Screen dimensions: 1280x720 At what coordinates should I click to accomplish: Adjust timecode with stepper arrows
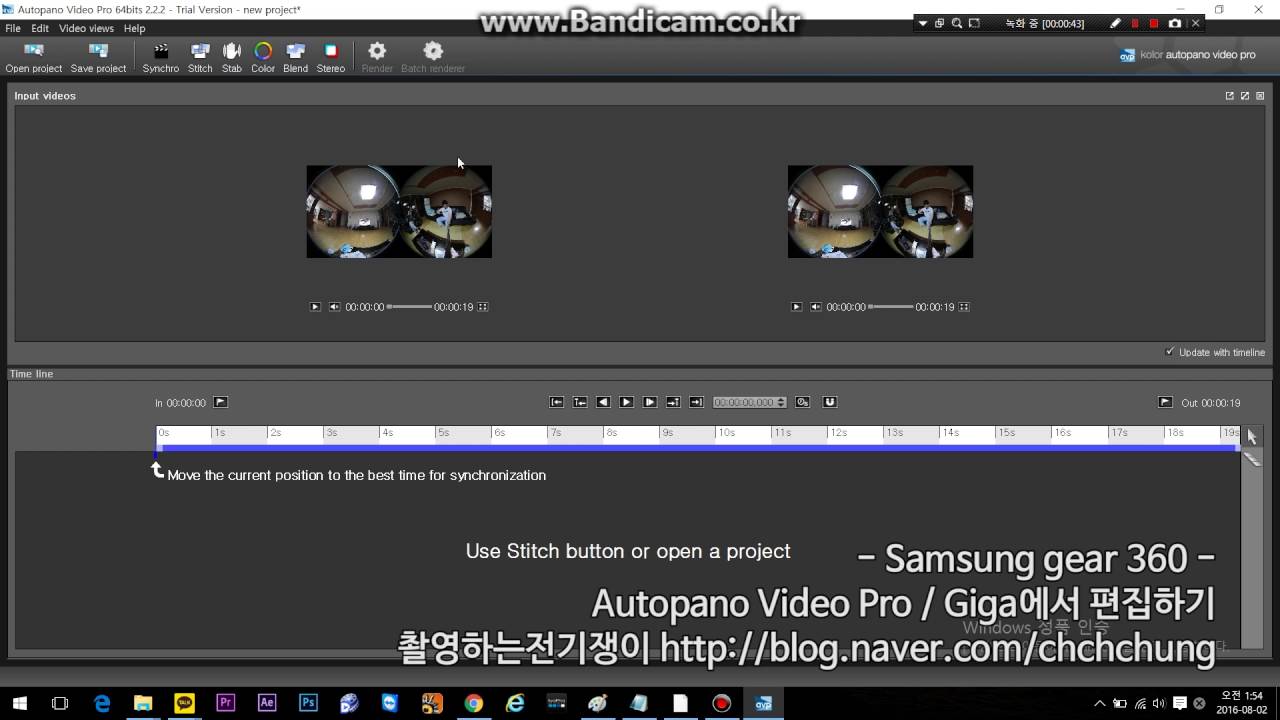(x=782, y=402)
